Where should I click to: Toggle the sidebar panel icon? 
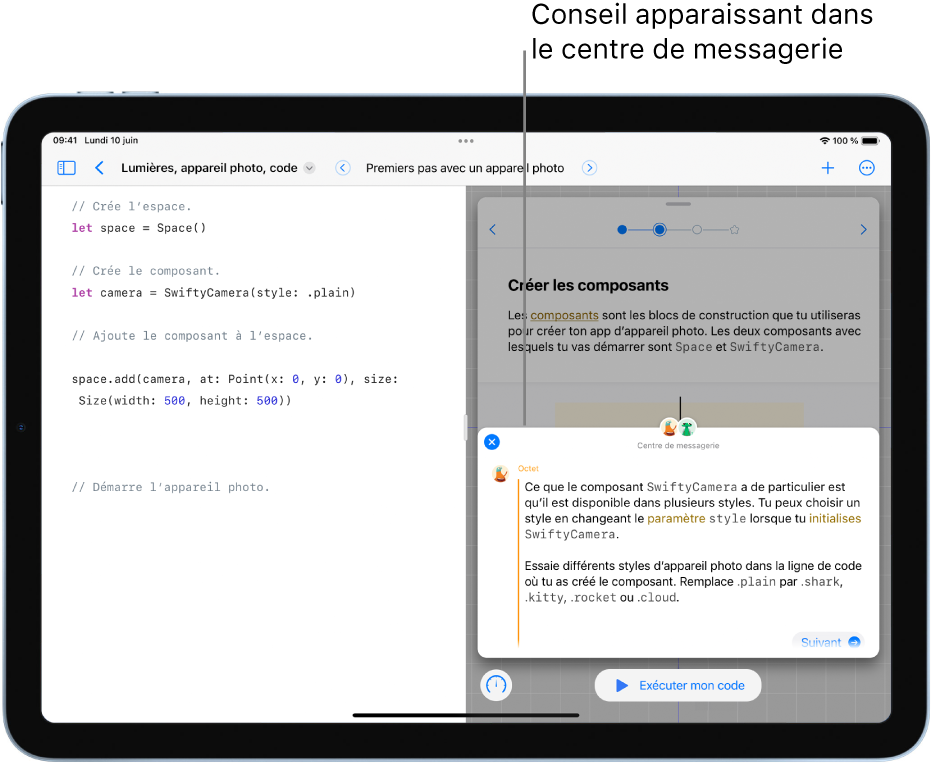(x=66, y=168)
